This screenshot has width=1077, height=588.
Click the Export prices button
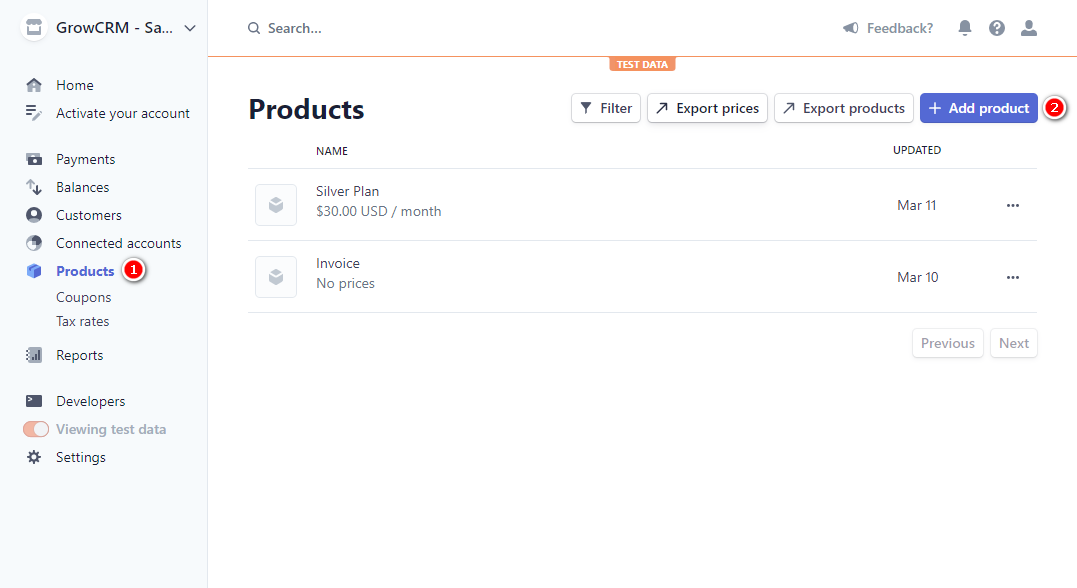click(x=707, y=108)
